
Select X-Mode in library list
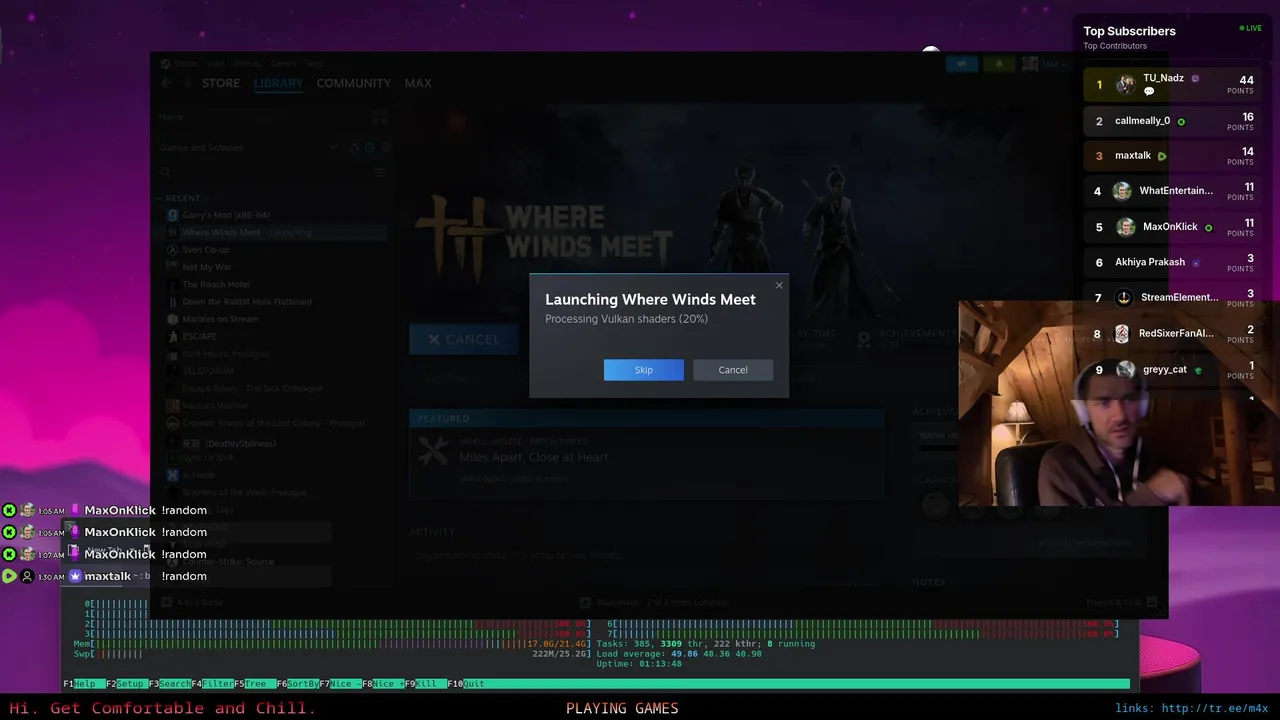[x=198, y=475]
